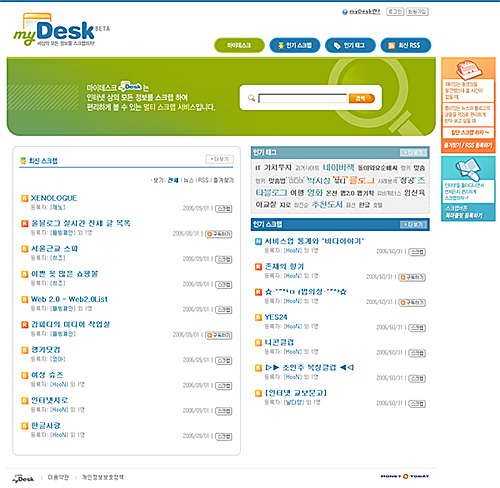Click the MONEY TODAY footer logo
The image size is (500, 488).
tap(405, 476)
